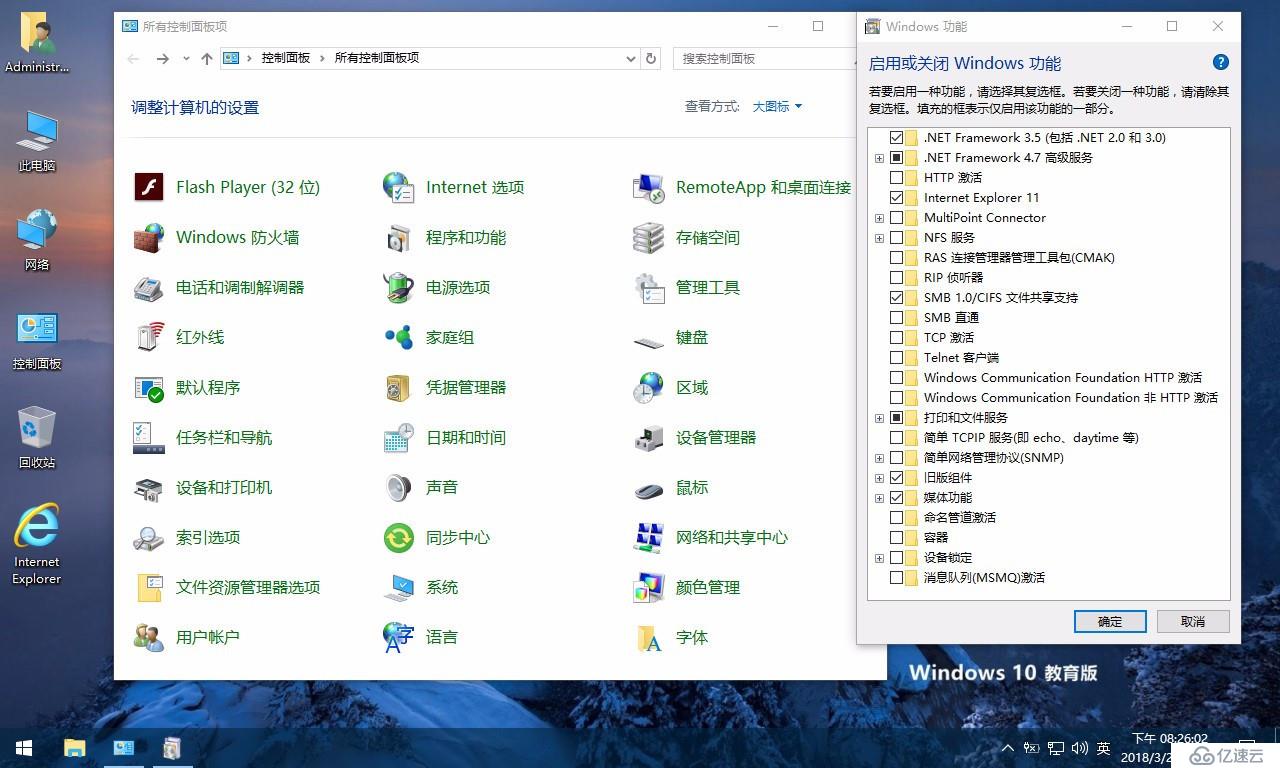Enable HTTP 激活 checkbox
Image resolution: width=1280 pixels, height=768 pixels.
point(896,177)
